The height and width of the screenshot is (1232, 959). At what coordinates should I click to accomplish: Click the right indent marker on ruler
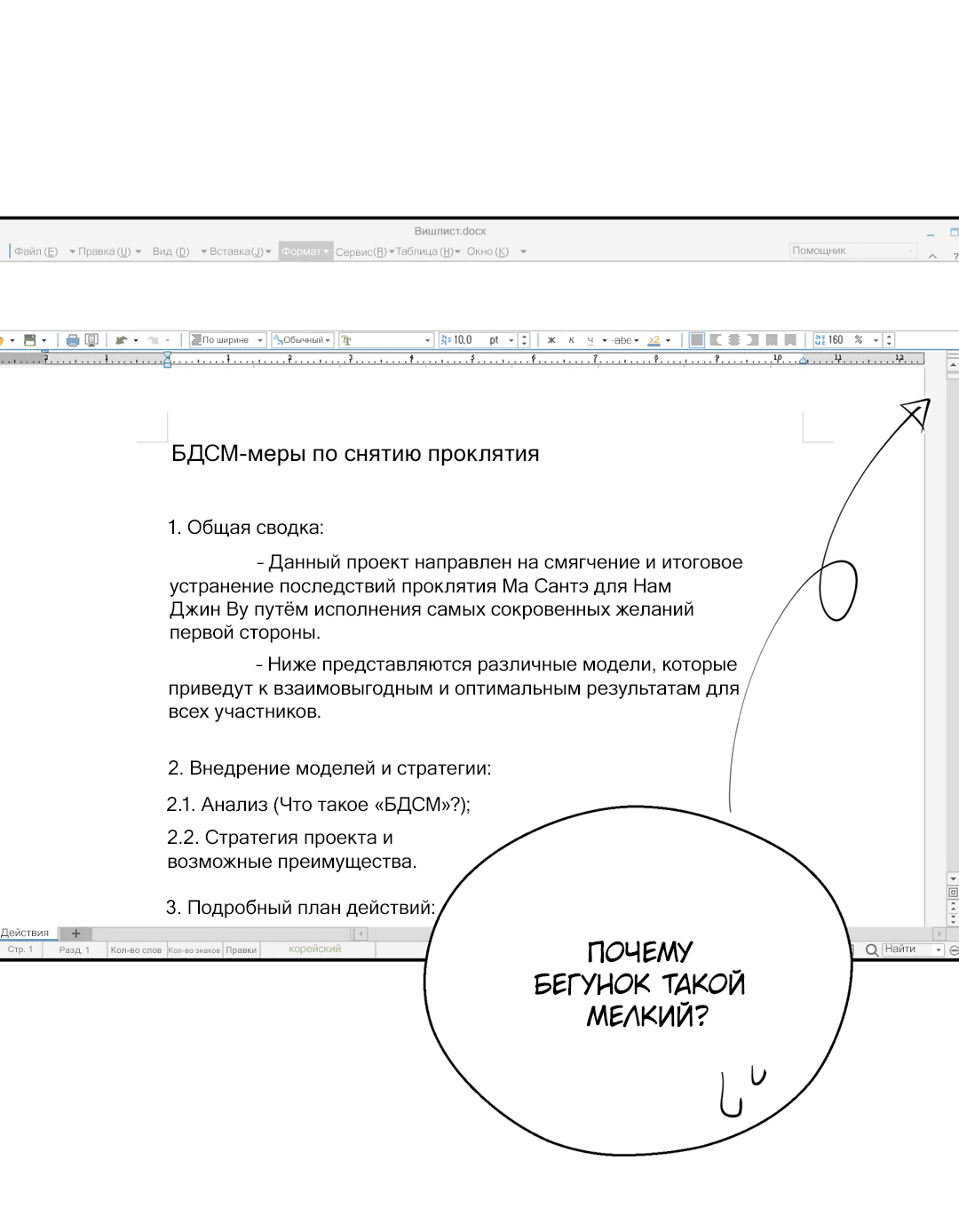click(804, 361)
